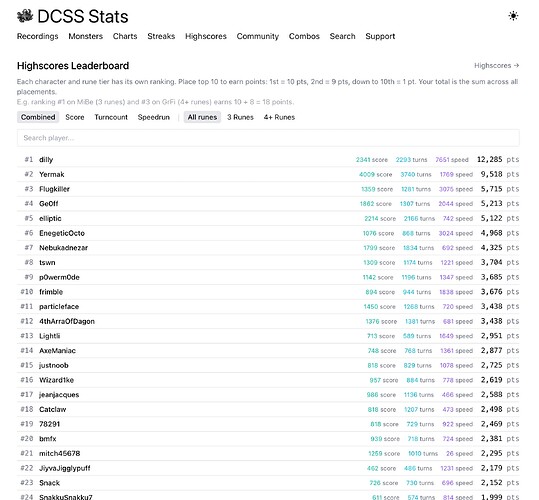
Task: Open player Yermak's leaderboard row
Action: 268,174
